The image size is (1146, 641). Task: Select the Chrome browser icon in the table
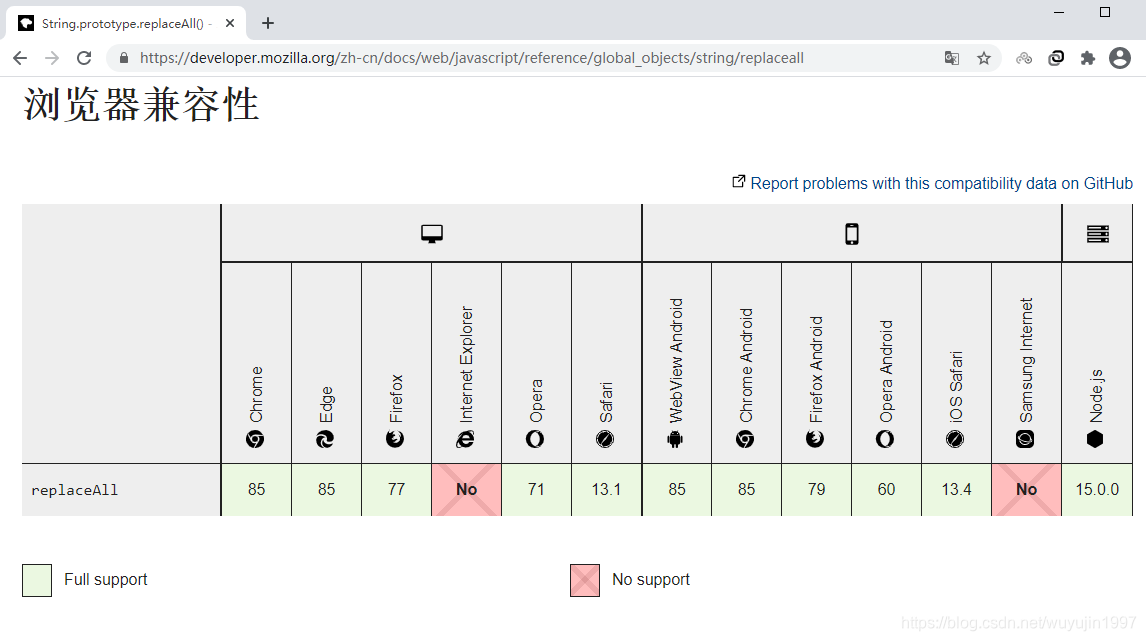tap(256, 438)
